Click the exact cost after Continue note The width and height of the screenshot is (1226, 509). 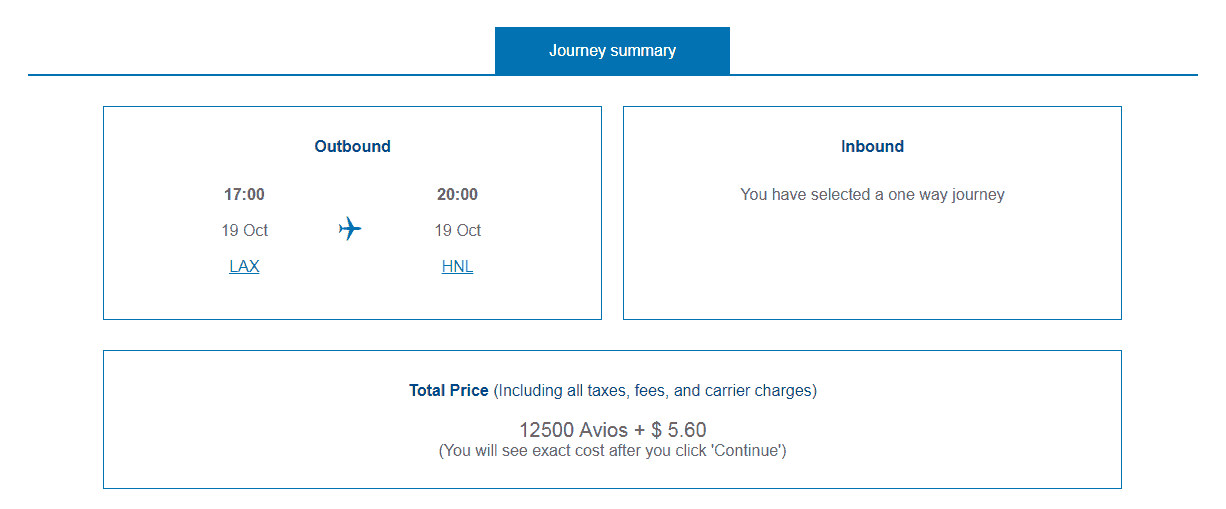point(612,451)
